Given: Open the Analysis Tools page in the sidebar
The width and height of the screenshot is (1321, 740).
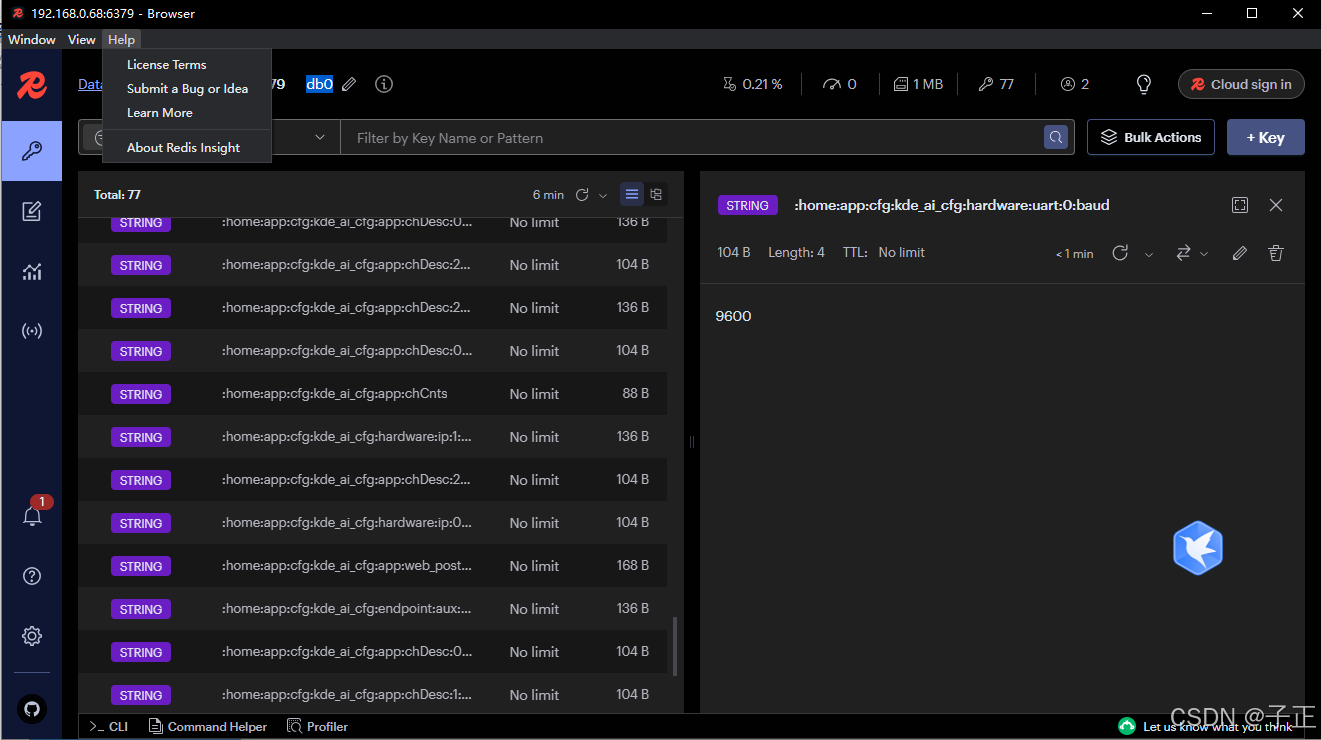Looking at the screenshot, I should 32,271.
